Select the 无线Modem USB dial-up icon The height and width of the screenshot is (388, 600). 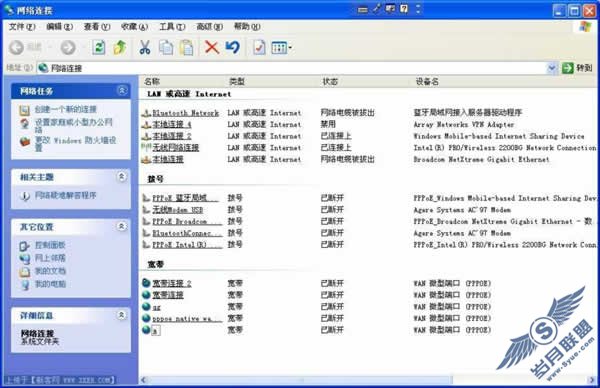[x=146, y=210]
